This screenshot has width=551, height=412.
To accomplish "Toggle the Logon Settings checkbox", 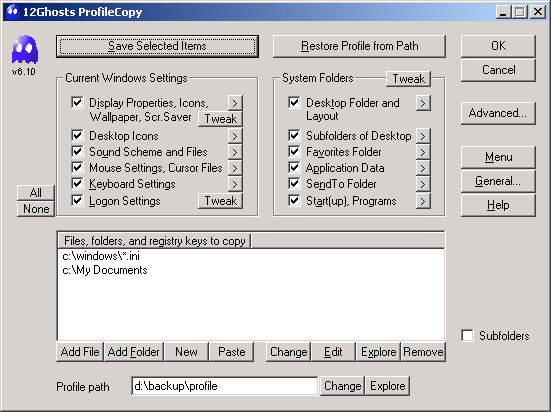I will tap(77, 201).
